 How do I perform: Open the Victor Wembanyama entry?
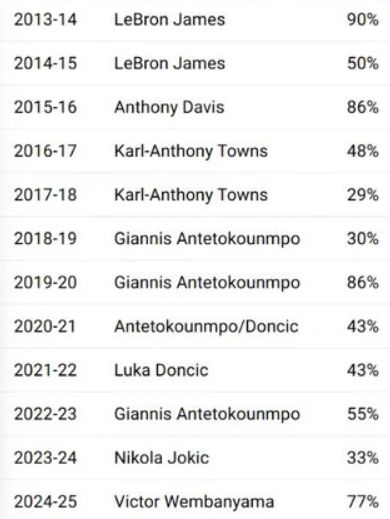(195, 501)
